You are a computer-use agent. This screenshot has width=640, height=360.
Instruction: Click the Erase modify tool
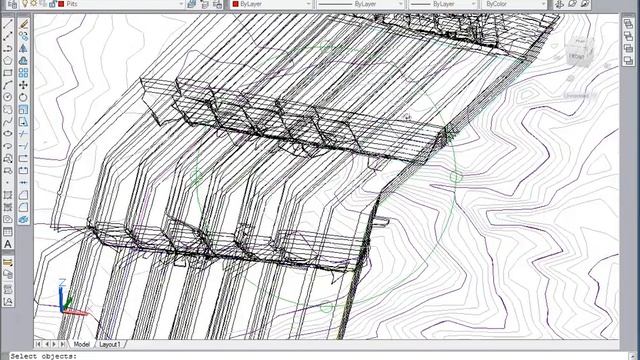click(23, 24)
